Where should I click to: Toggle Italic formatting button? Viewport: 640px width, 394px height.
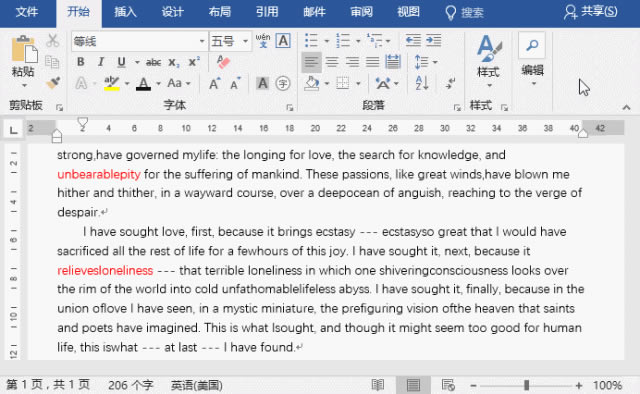101,62
